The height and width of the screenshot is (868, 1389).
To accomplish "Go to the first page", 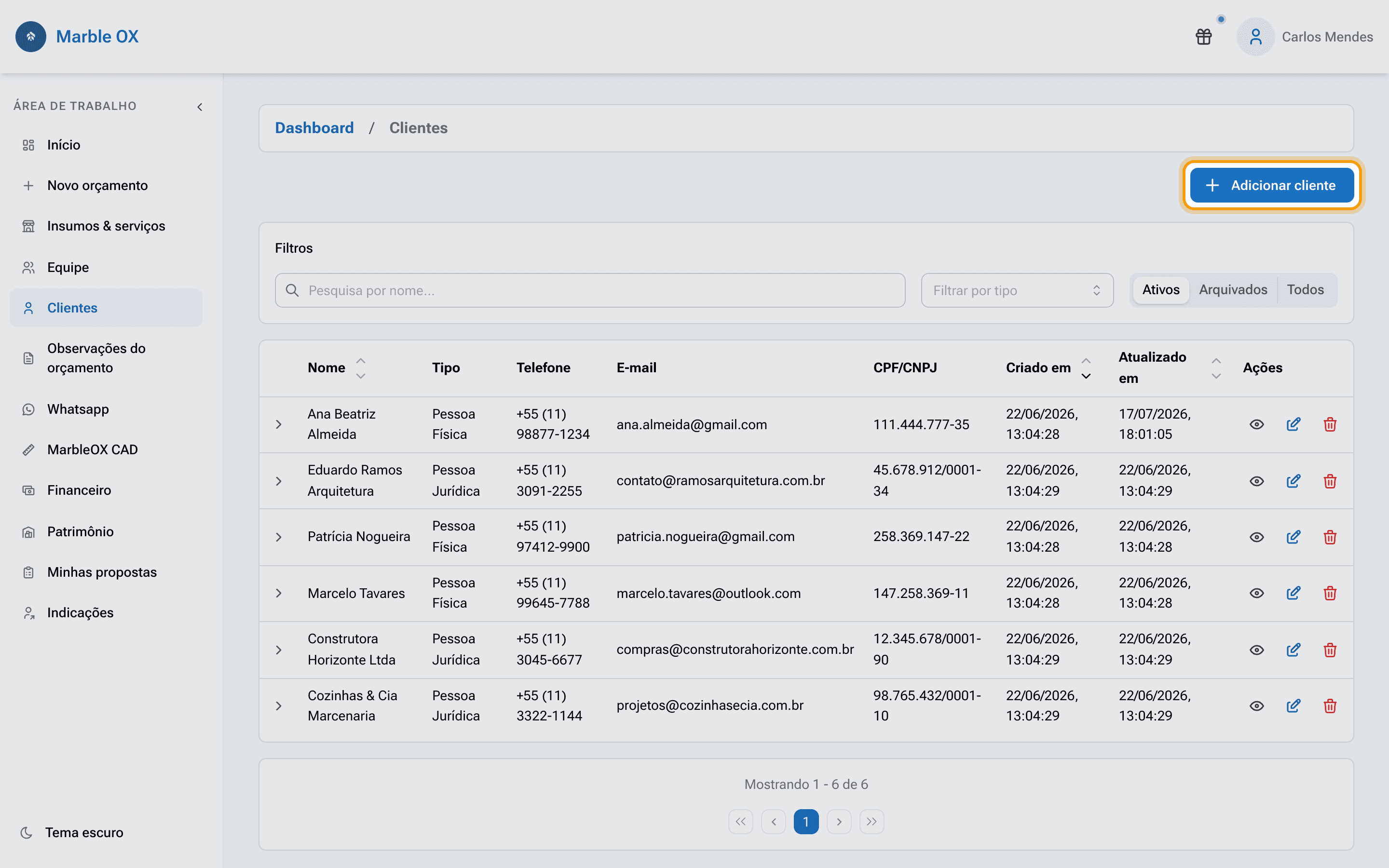I will point(740,822).
